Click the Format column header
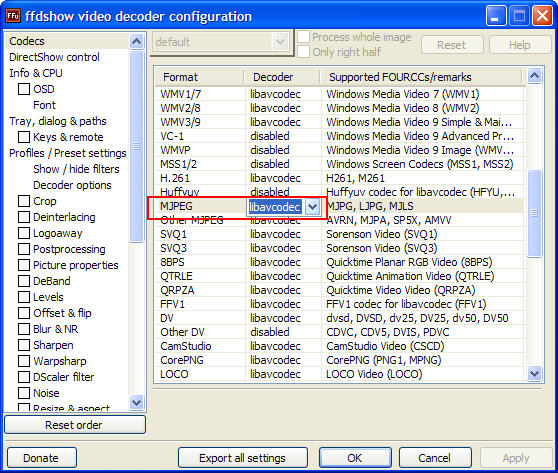558x473 pixels. (200, 77)
